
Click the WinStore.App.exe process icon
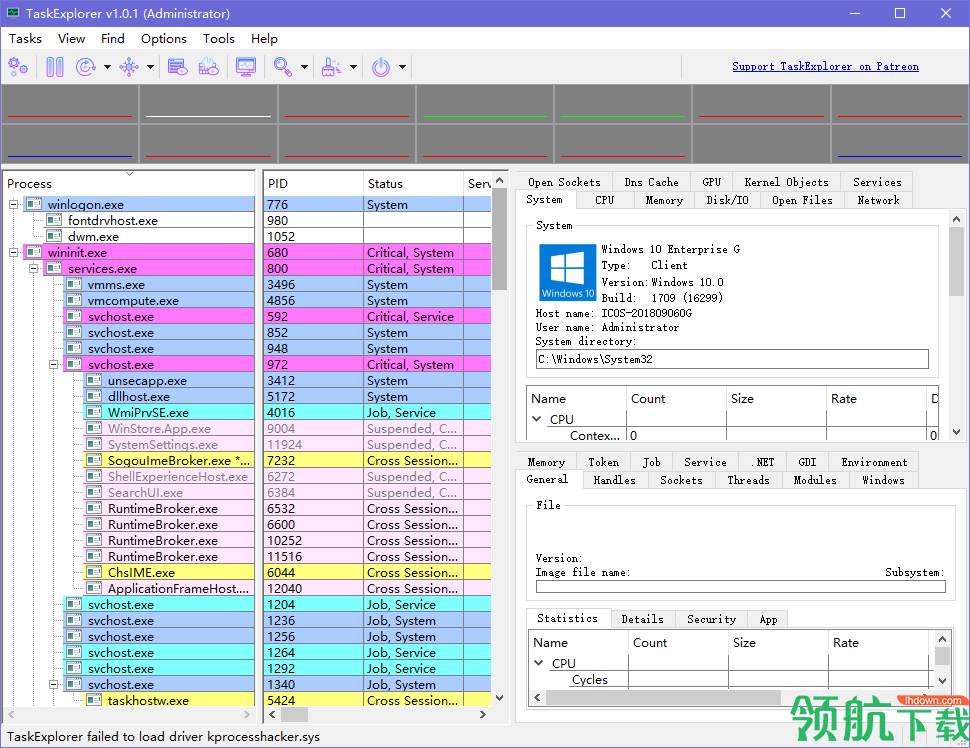click(94, 428)
